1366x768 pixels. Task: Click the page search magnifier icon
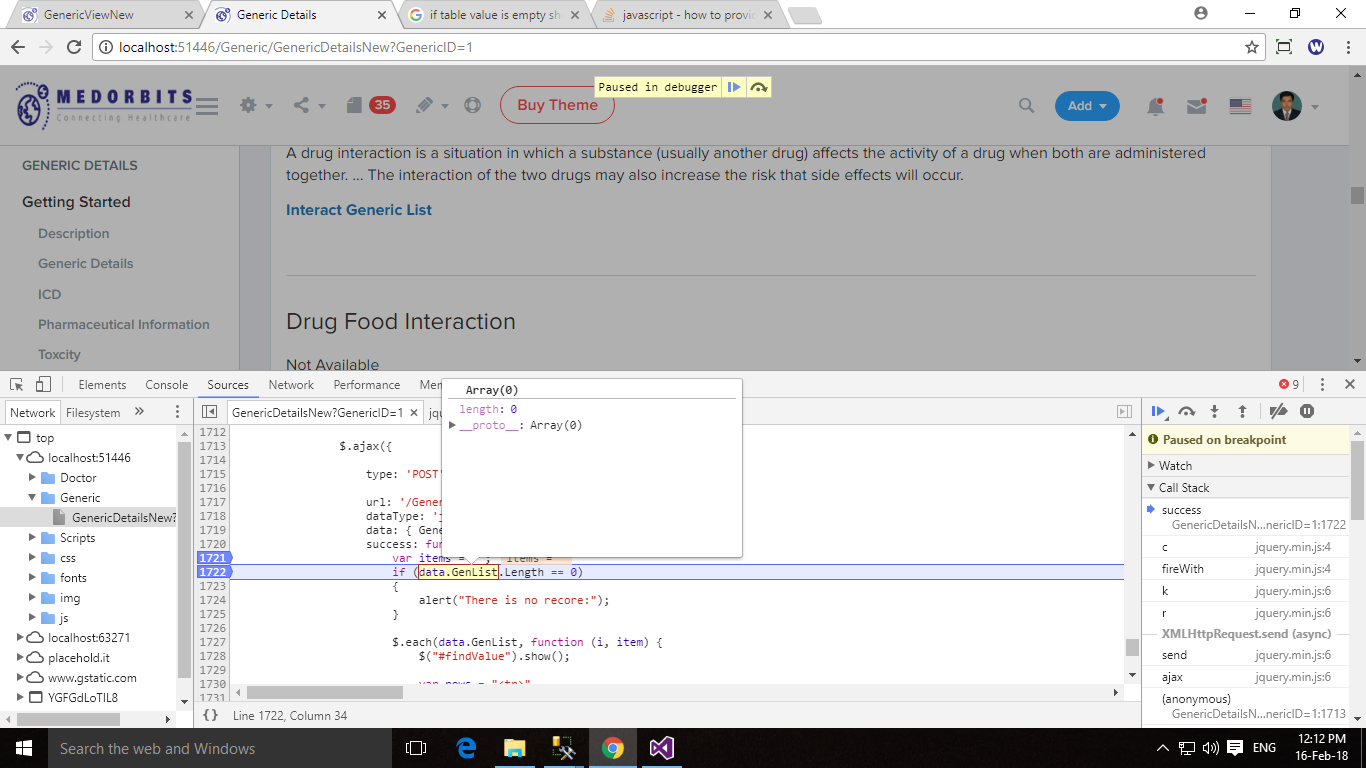1026,106
